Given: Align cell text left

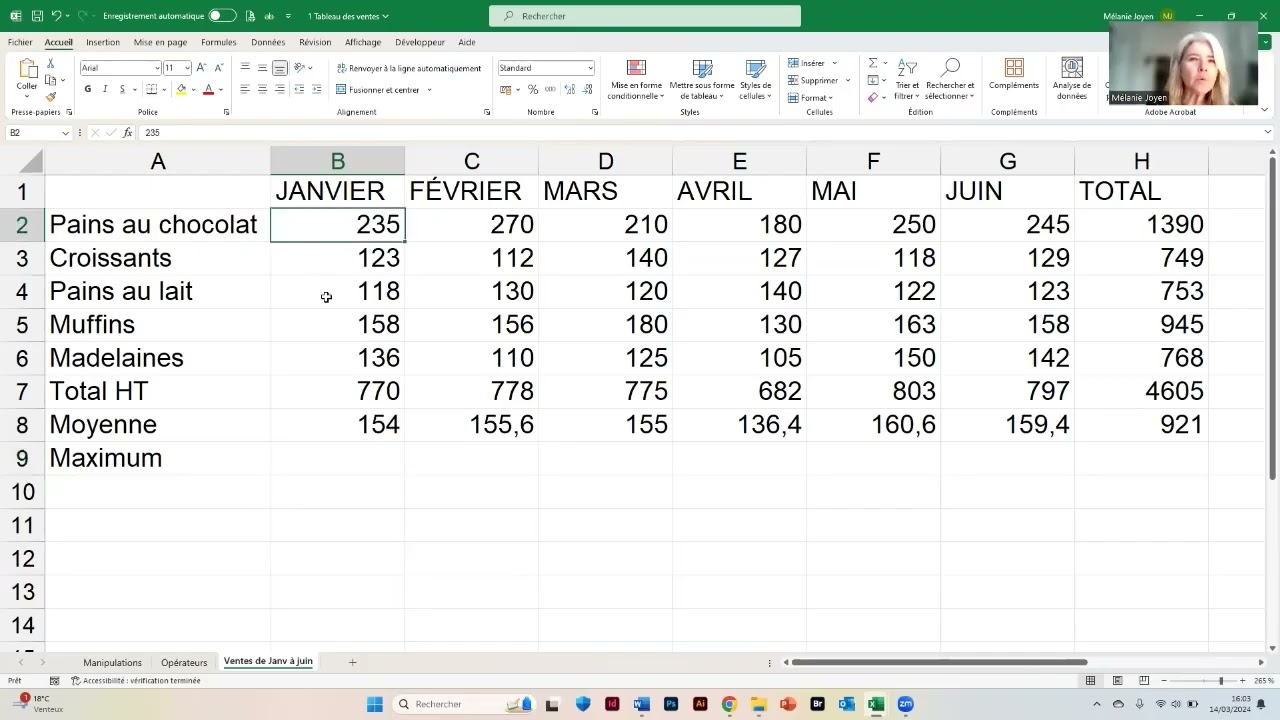Looking at the screenshot, I should (x=245, y=89).
